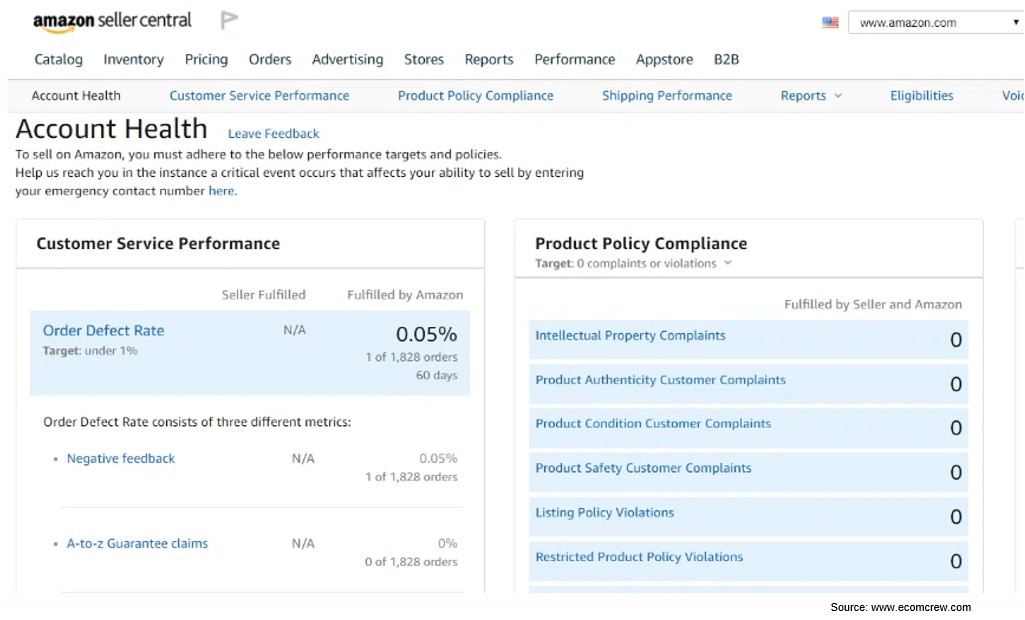Open the A-to-z Guarantee claims link
Image resolution: width=1025 pixels, height=620 pixels.
[x=137, y=543]
